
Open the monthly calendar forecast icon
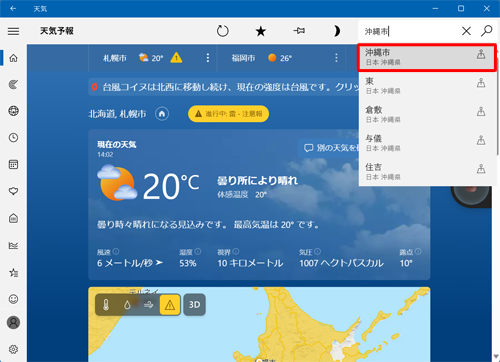[13, 164]
